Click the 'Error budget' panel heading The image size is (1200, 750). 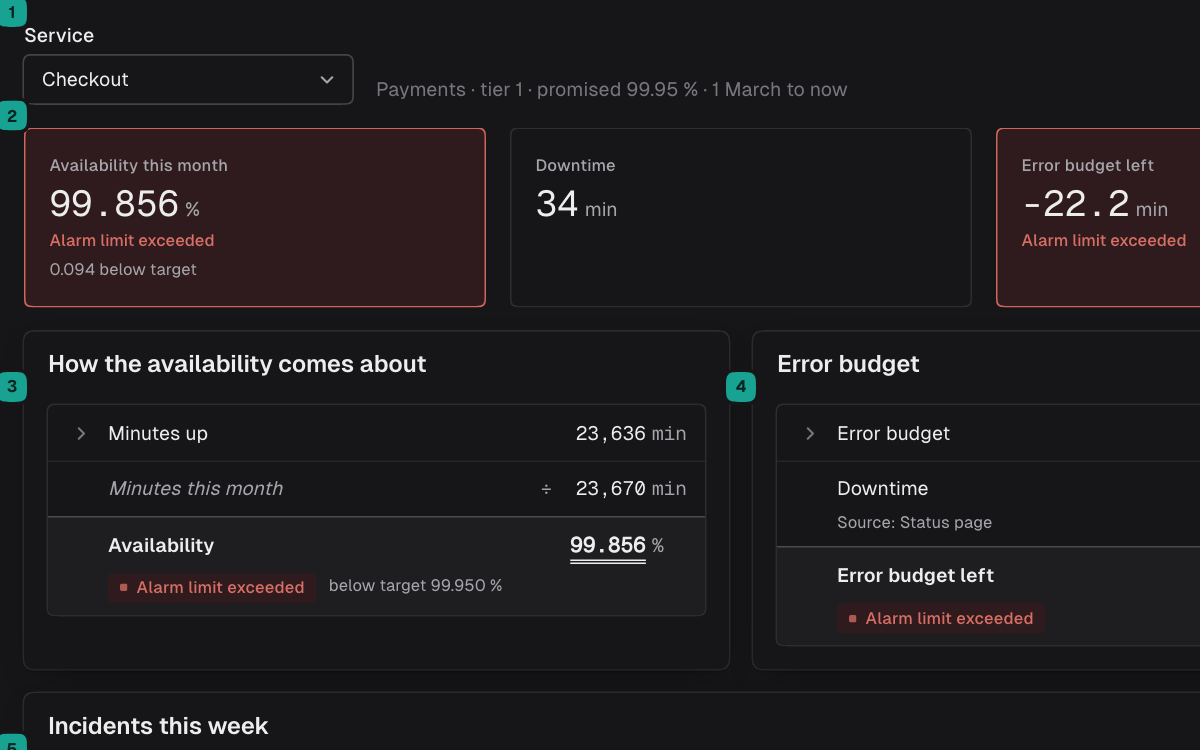[848, 364]
